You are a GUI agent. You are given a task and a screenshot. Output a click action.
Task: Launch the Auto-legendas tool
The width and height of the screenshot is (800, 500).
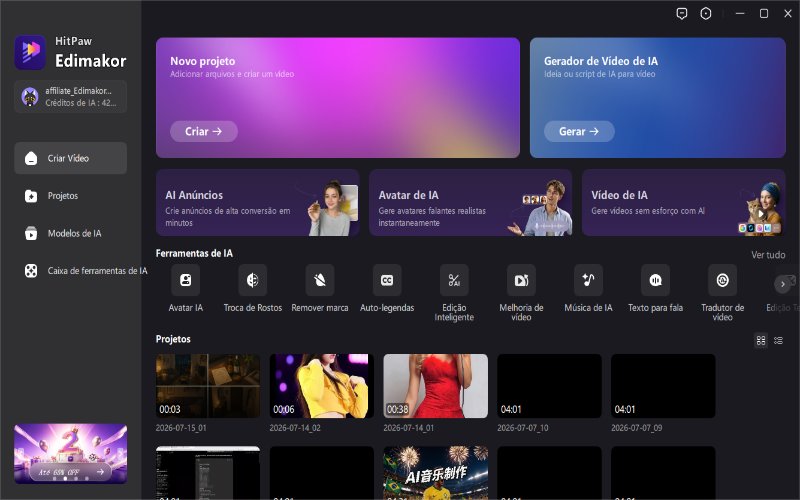387,280
